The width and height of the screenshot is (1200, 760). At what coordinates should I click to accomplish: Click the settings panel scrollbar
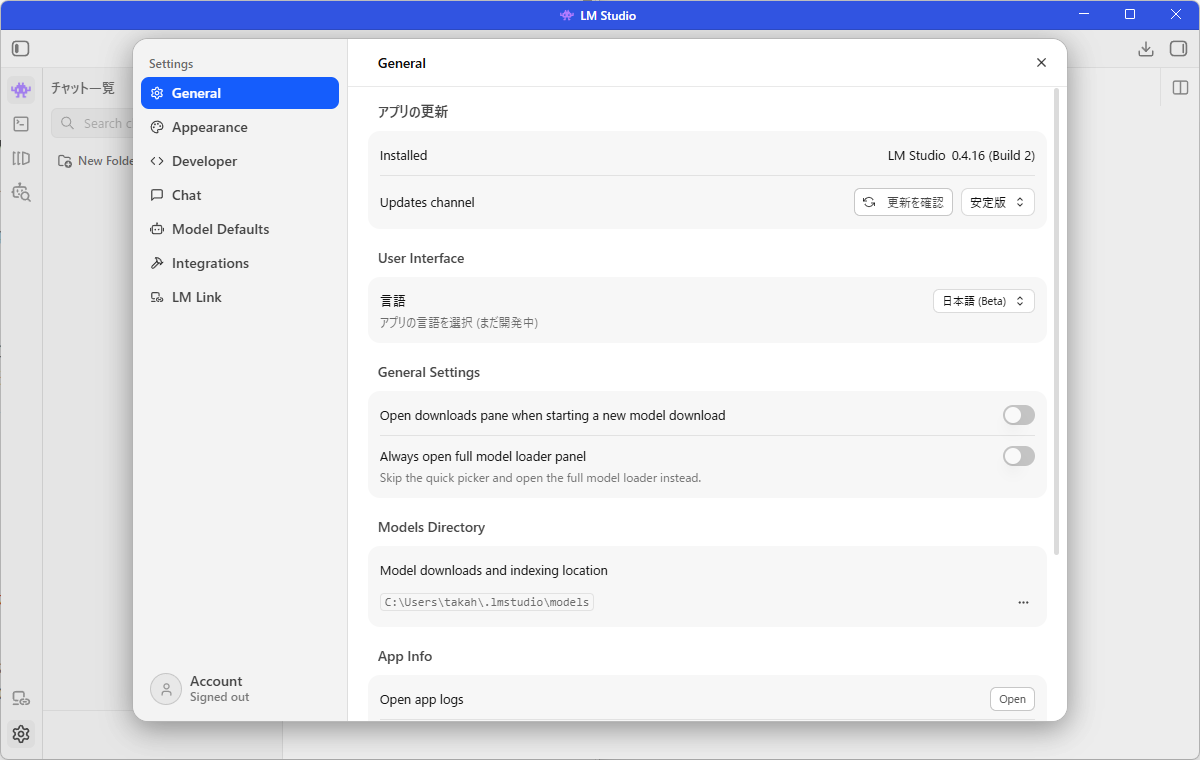click(x=1056, y=321)
